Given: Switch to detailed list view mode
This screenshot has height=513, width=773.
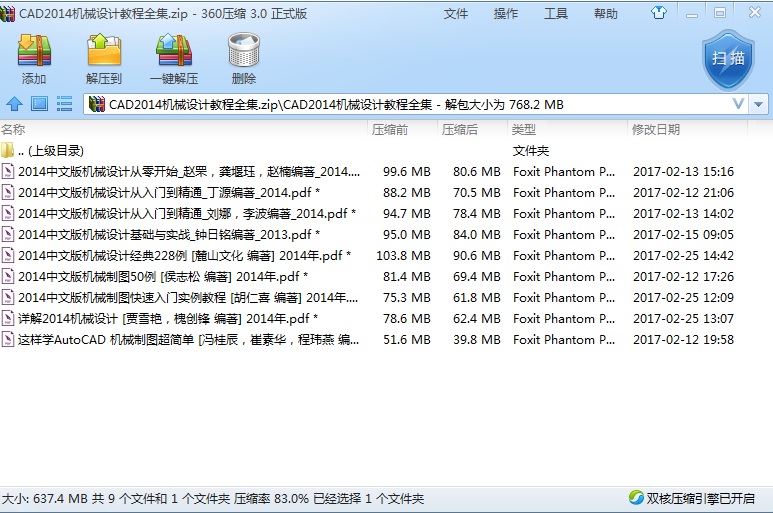Looking at the screenshot, I should tap(64, 104).
